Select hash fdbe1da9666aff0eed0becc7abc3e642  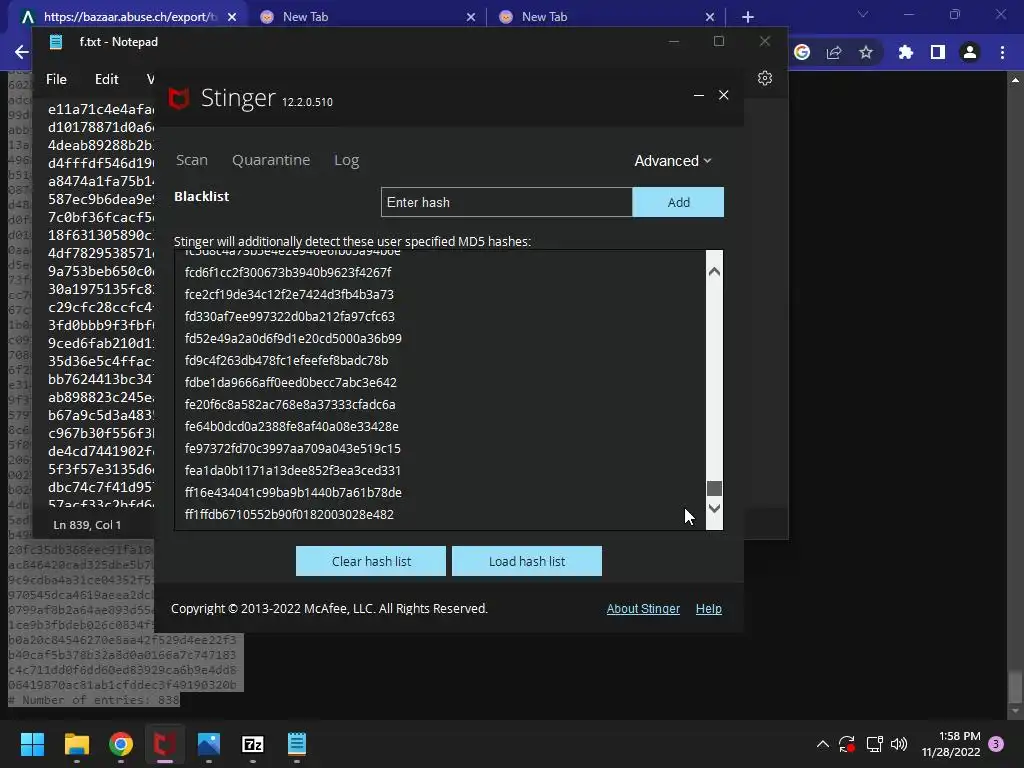pyautogui.click(x=291, y=383)
